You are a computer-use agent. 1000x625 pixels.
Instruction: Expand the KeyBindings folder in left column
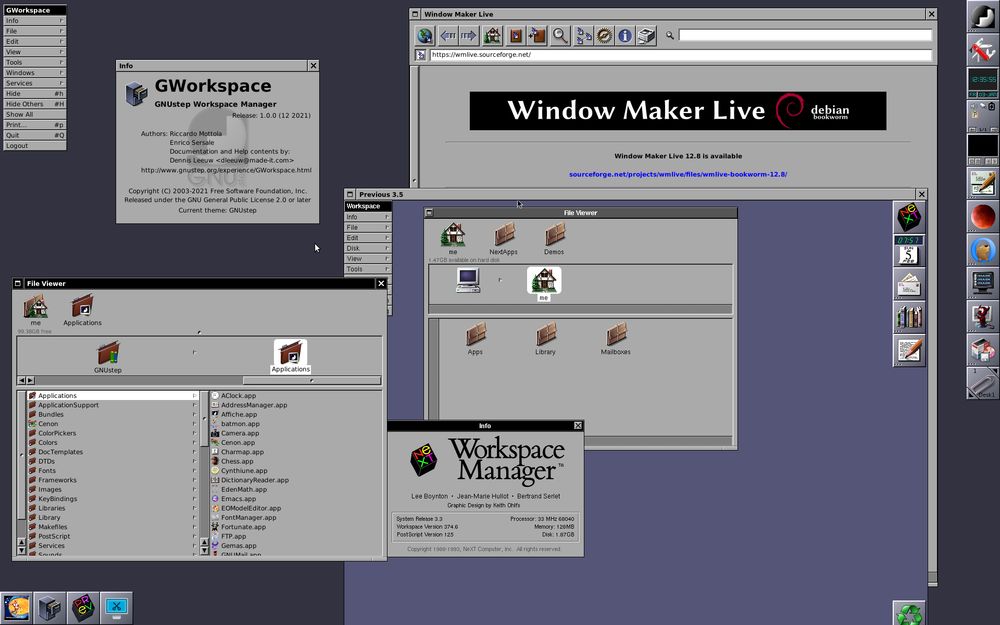pyautogui.click(x=194, y=499)
